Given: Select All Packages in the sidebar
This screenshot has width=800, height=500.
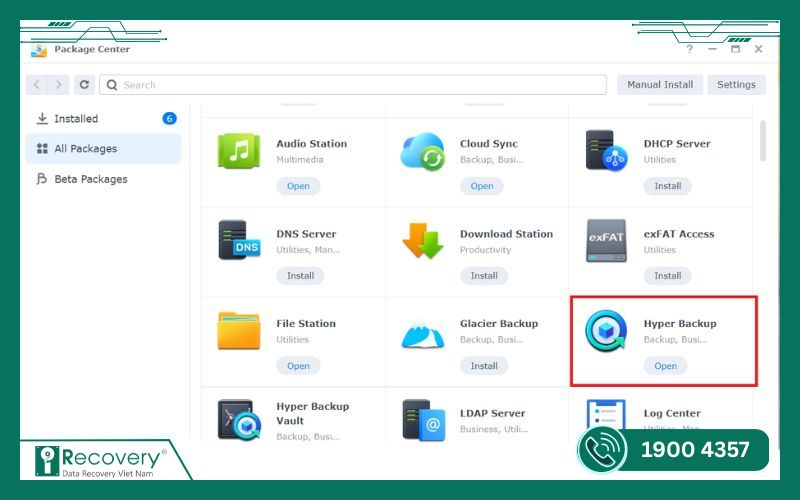Looking at the screenshot, I should point(85,149).
